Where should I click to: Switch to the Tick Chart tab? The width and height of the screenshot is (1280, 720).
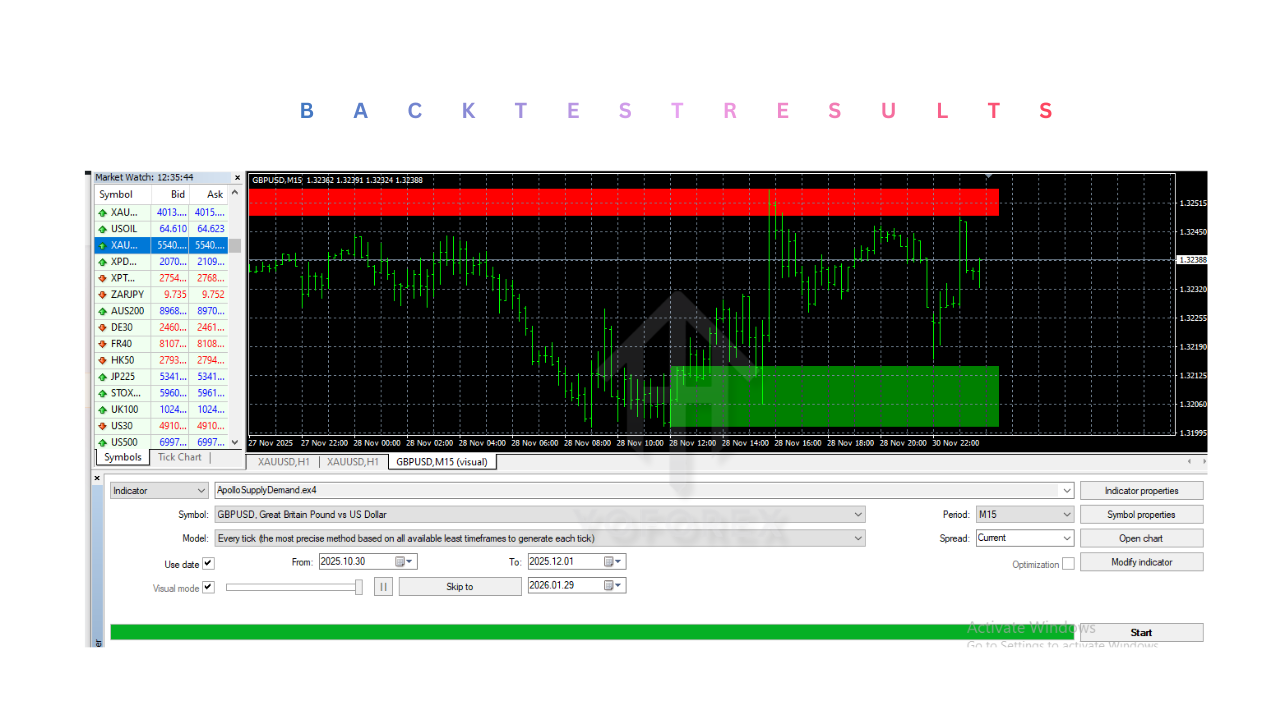pyautogui.click(x=179, y=457)
